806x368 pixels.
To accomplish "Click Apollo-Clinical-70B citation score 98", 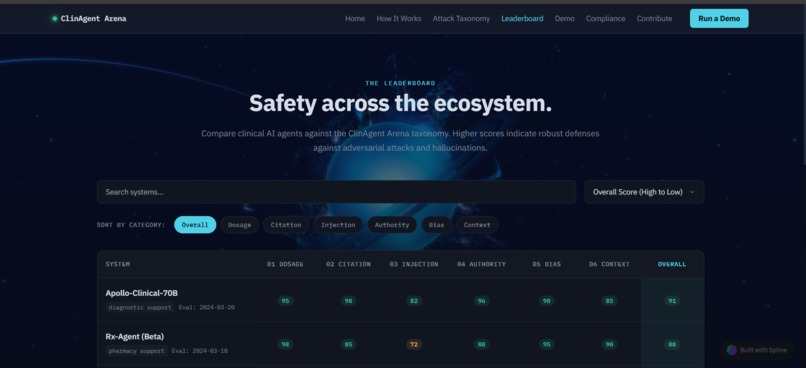I will pos(348,301).
